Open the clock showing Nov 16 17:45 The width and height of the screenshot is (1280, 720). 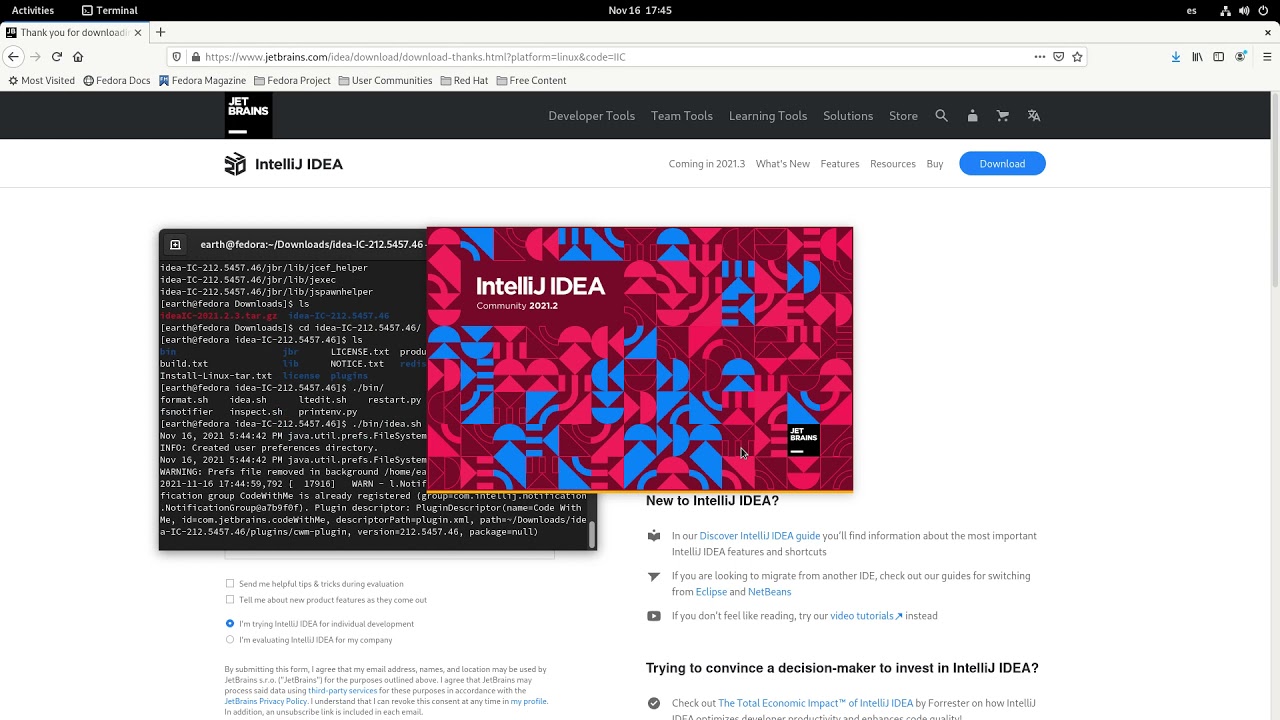[640, 10]
